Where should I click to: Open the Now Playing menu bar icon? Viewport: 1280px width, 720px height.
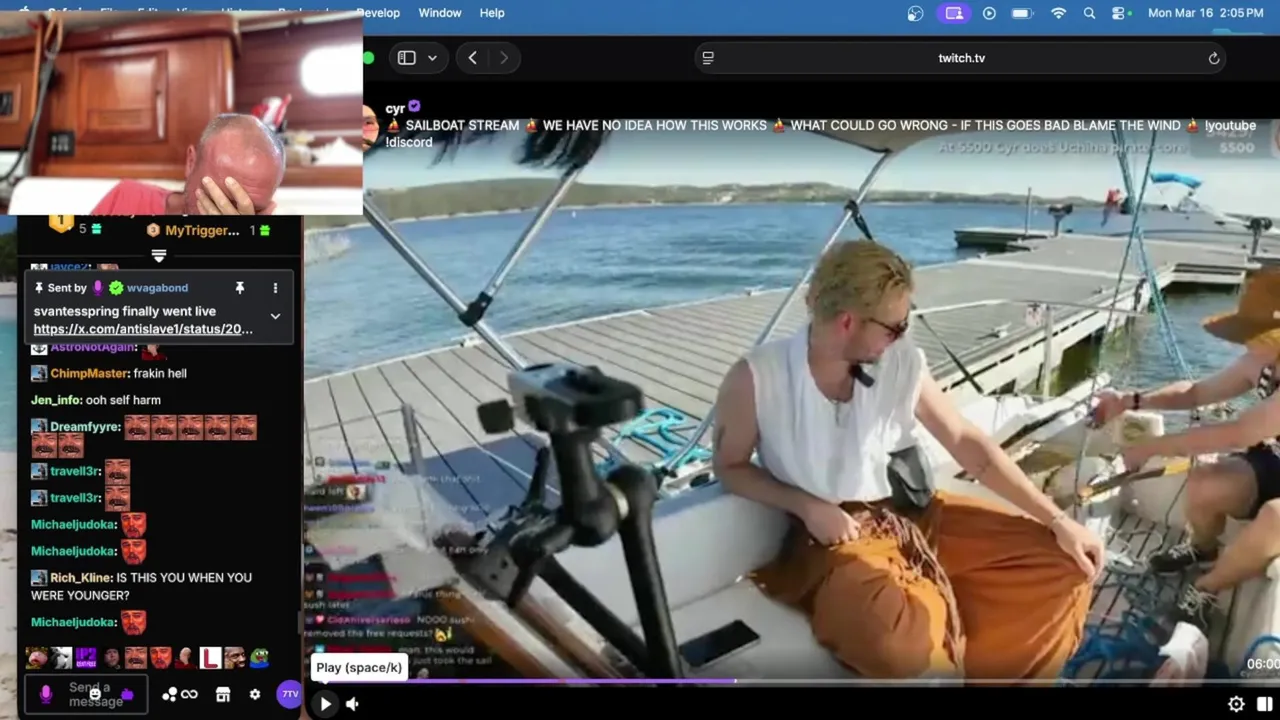989,13
